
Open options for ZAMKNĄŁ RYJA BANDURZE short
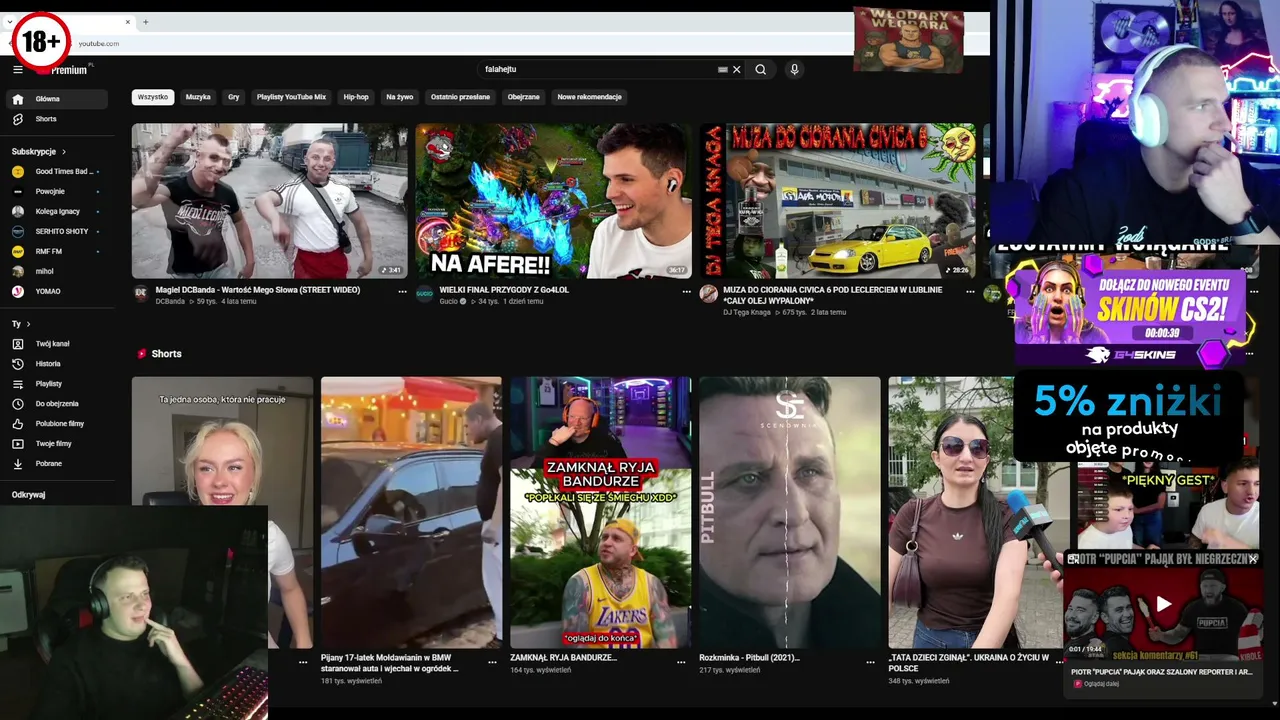point(681,662)
